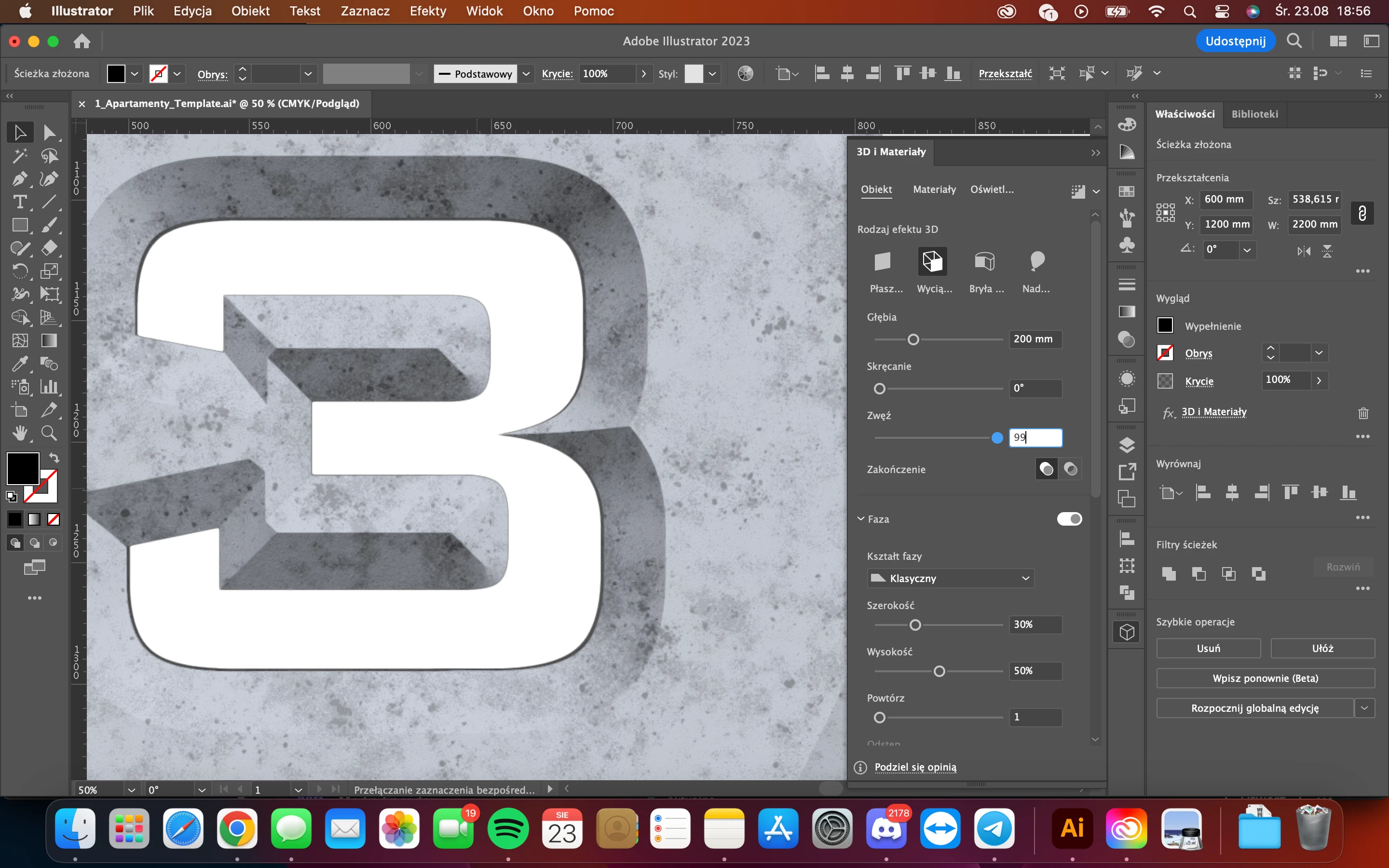Swap fill and stroke colors arrow

54,458
